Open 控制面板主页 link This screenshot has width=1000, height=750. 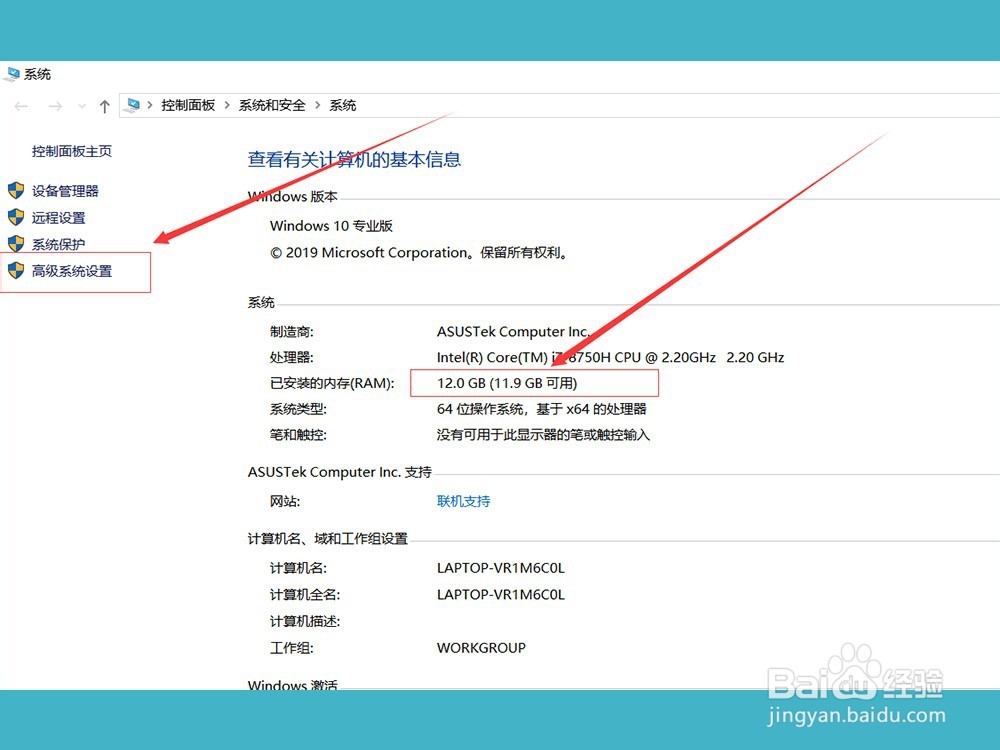coord(72,151)
